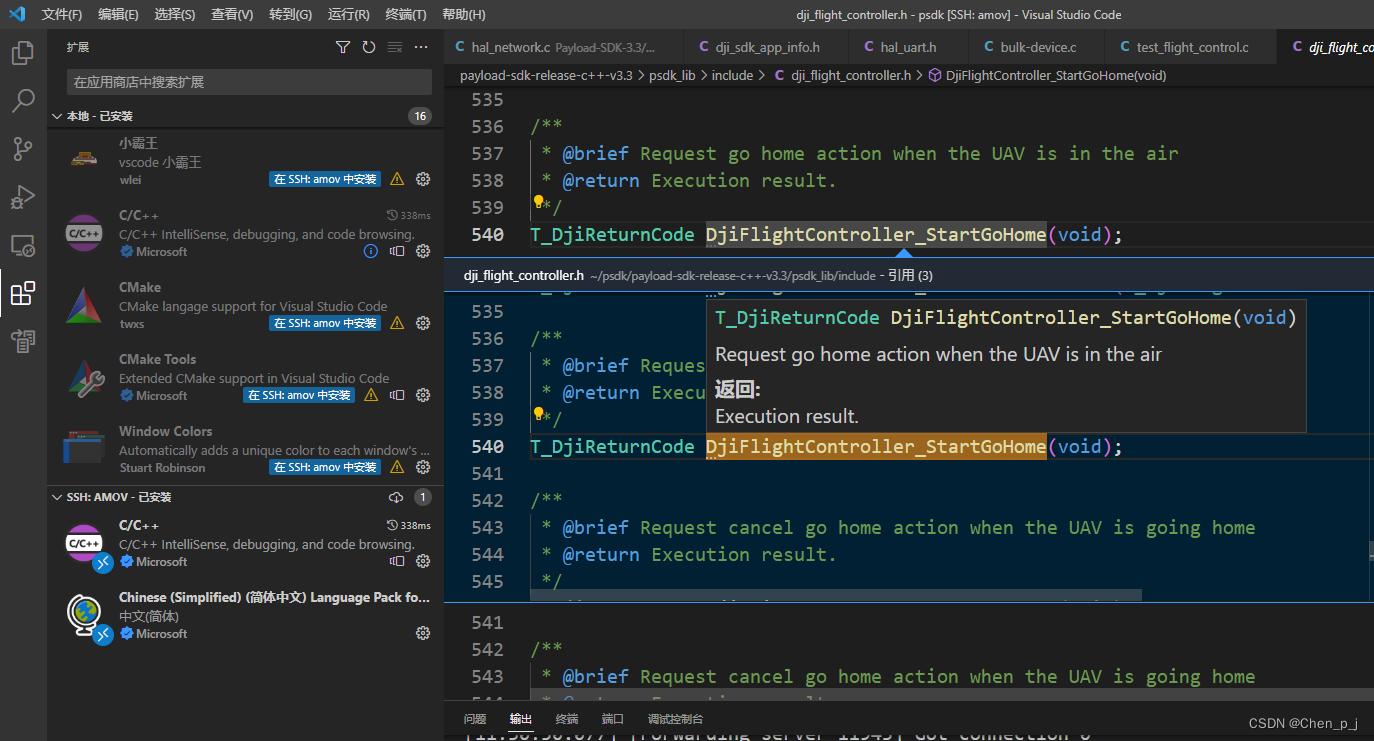The height and width of the screenshot is (741, 1374).
Task: Open the activity bar icon below Extensions
Action: coord(22,341)
